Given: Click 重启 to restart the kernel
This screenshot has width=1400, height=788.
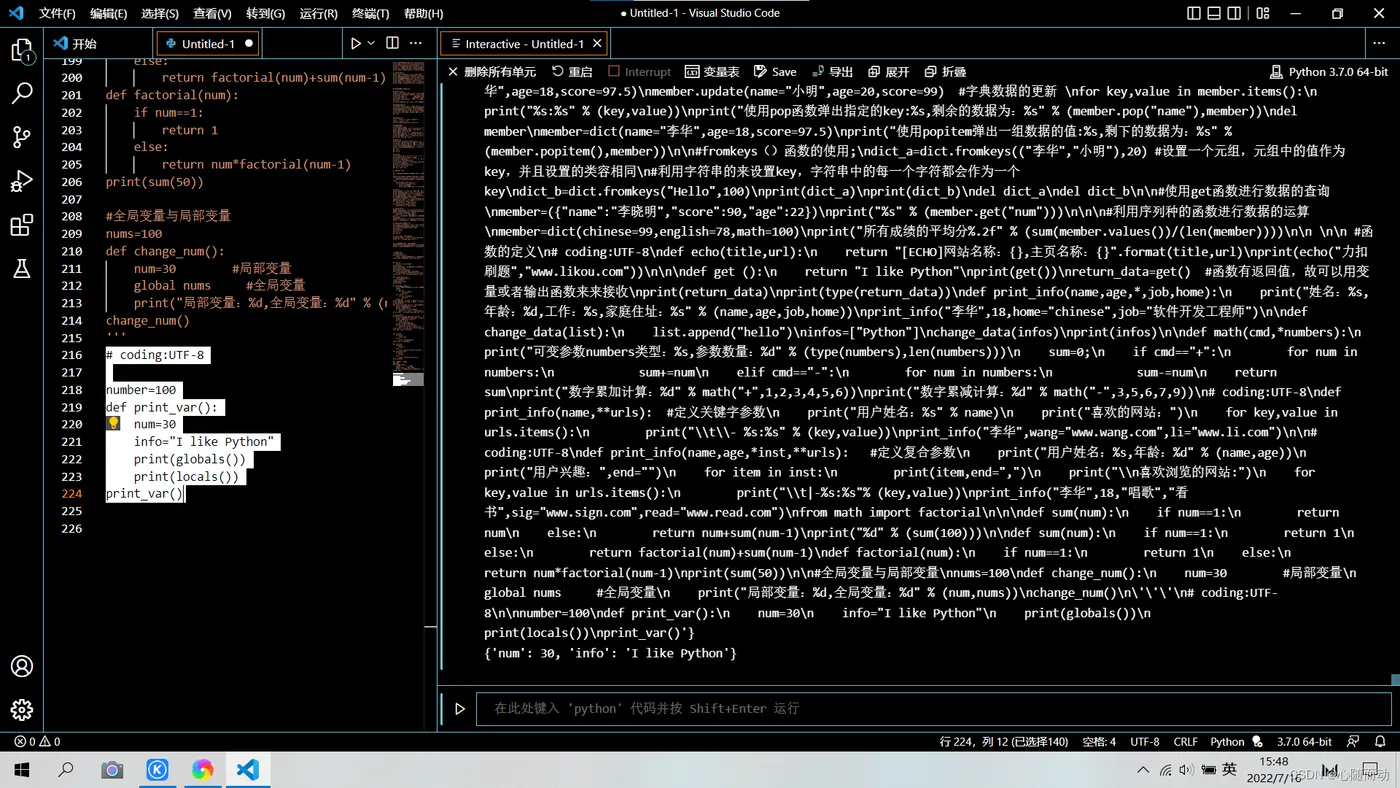Looking at the screenshot, I should 572,72.
